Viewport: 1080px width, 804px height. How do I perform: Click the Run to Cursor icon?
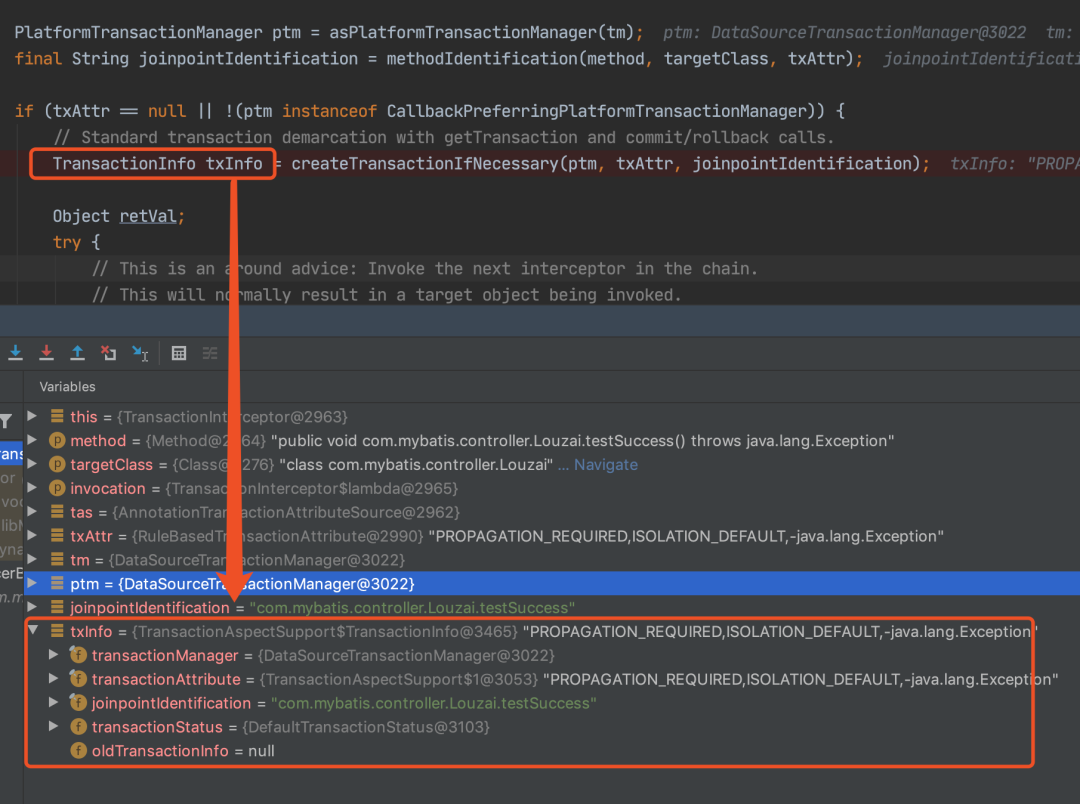(140, 353)
